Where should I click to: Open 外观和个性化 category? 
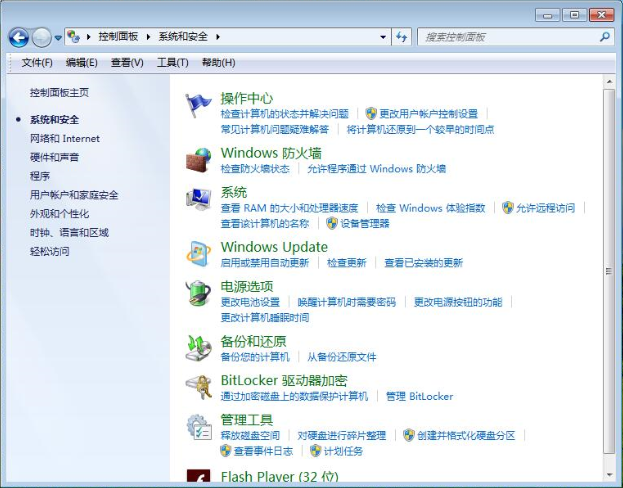point(59,213)
